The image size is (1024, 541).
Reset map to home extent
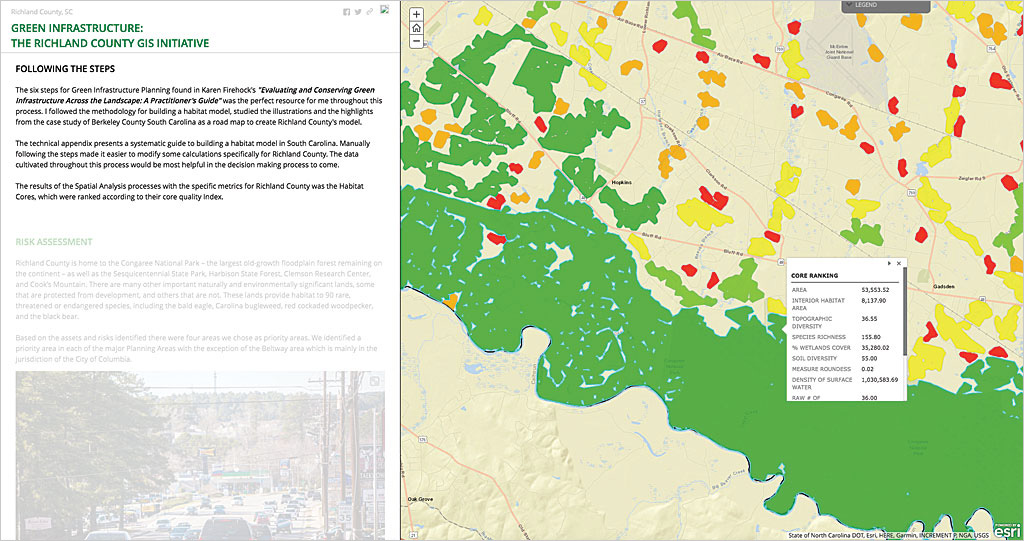click(416, 28)
